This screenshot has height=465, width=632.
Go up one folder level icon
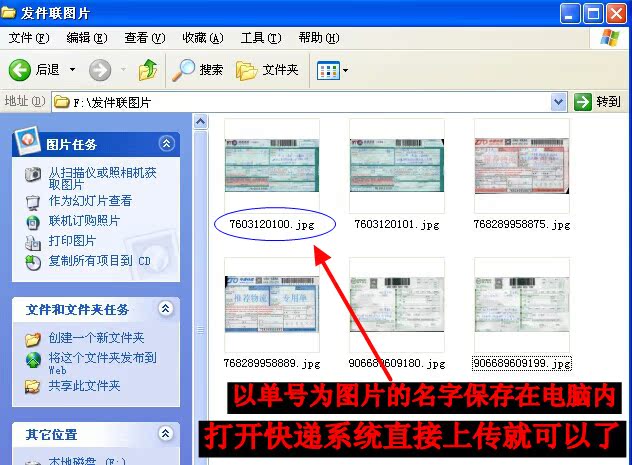(x=148, y=70)
